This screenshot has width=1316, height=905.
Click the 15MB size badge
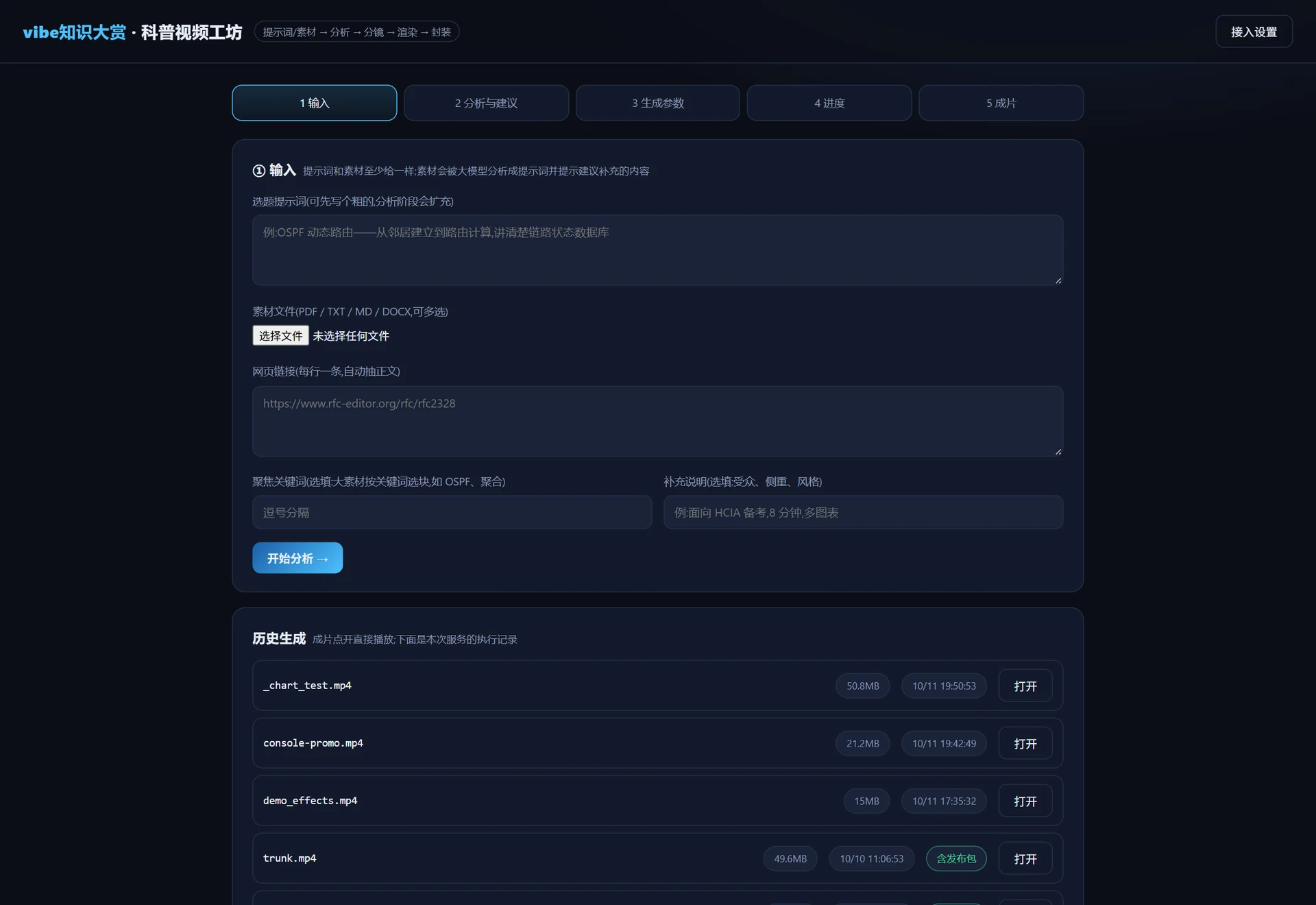click(866, 801)
